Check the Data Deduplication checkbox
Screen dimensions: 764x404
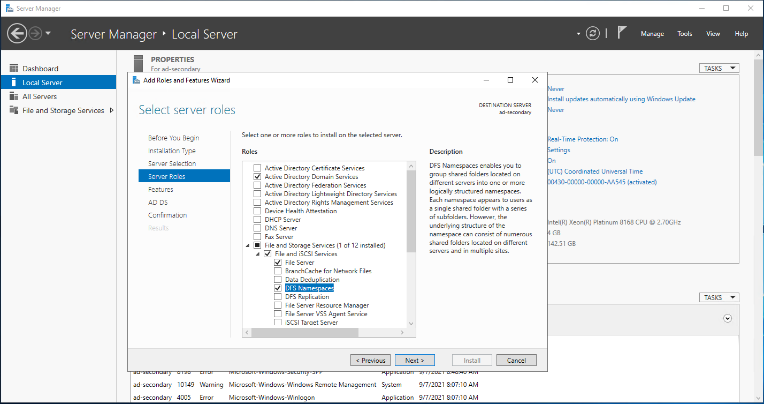coord(278,279)
